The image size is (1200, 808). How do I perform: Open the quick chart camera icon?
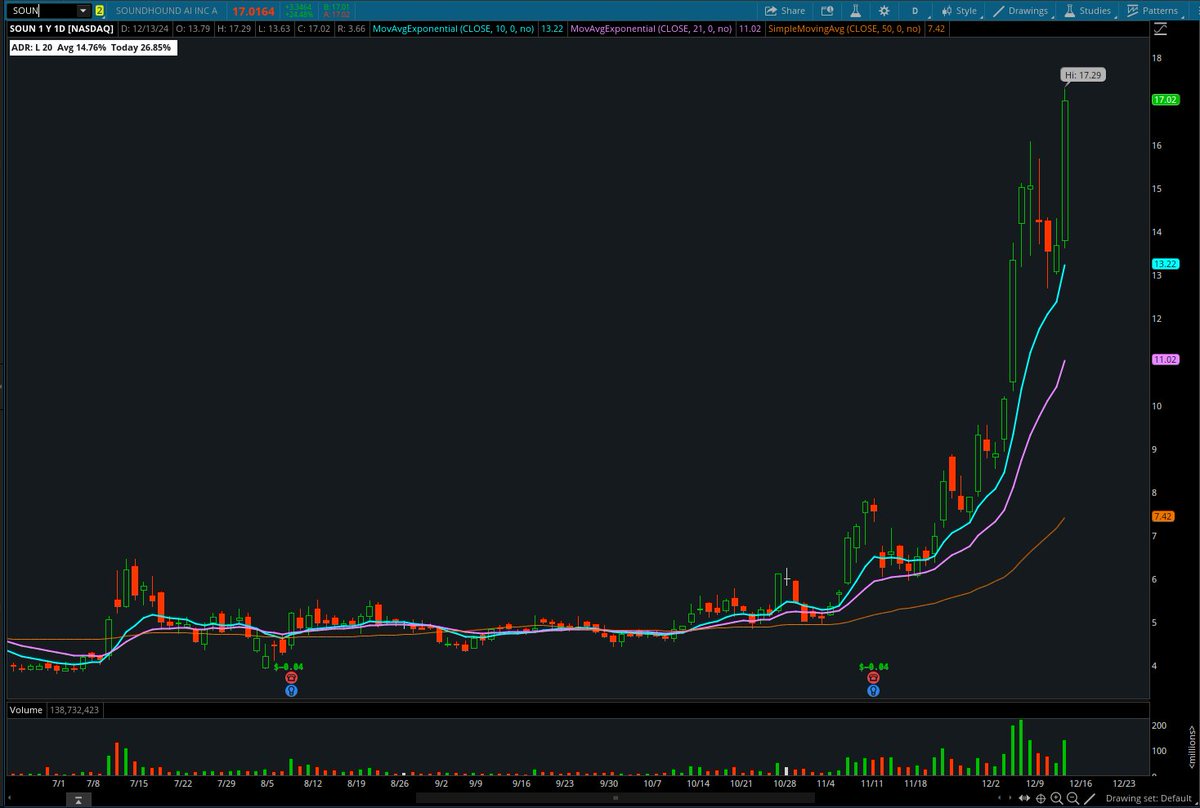[827, 11]
